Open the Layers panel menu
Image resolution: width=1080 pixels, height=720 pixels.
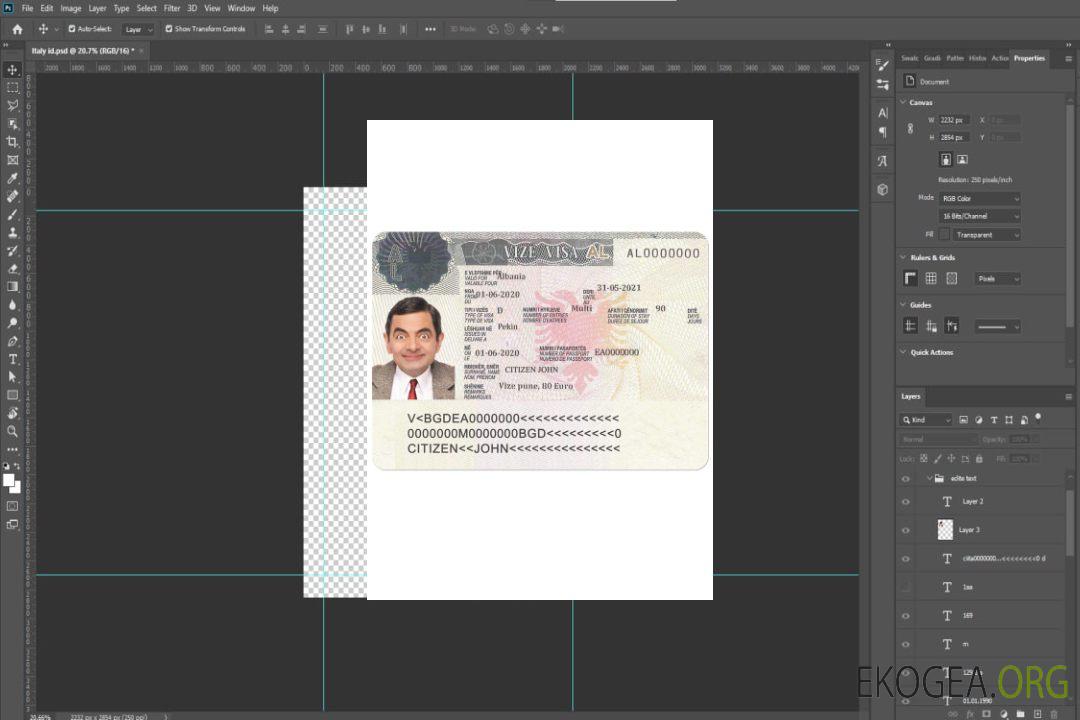tap(1068, 397)
